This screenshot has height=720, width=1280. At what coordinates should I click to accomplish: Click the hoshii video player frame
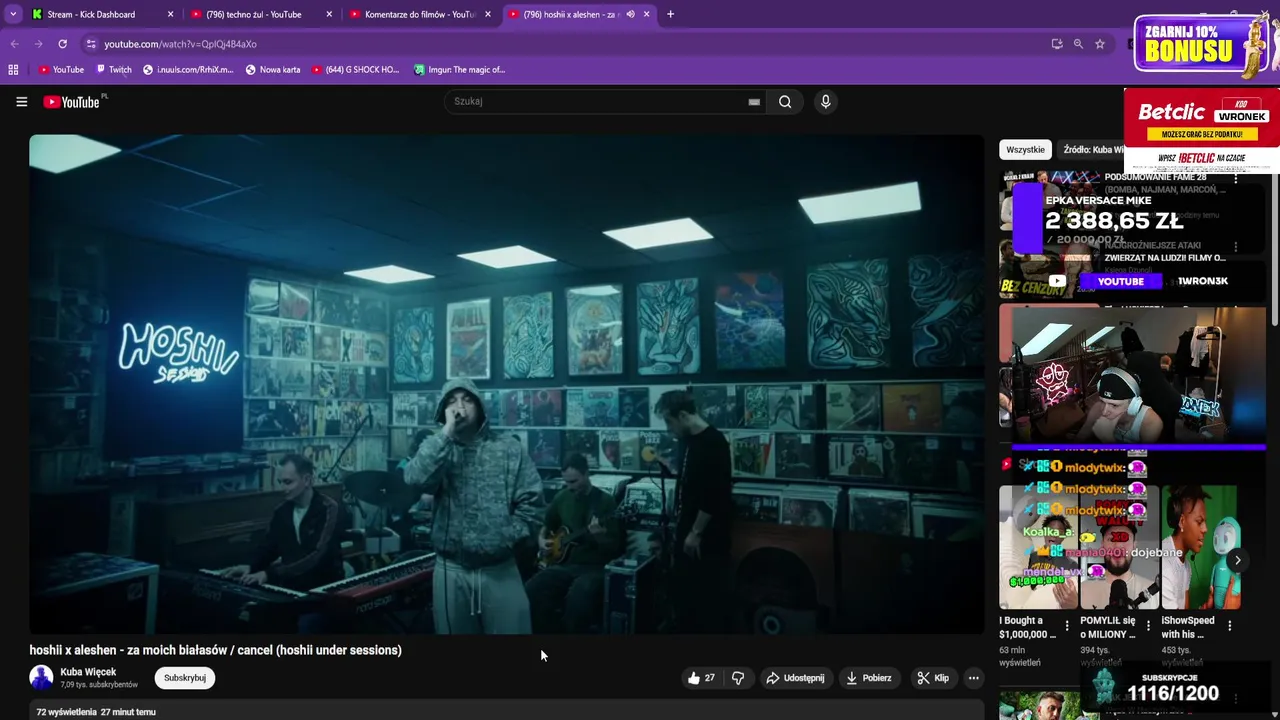[507, 384]
